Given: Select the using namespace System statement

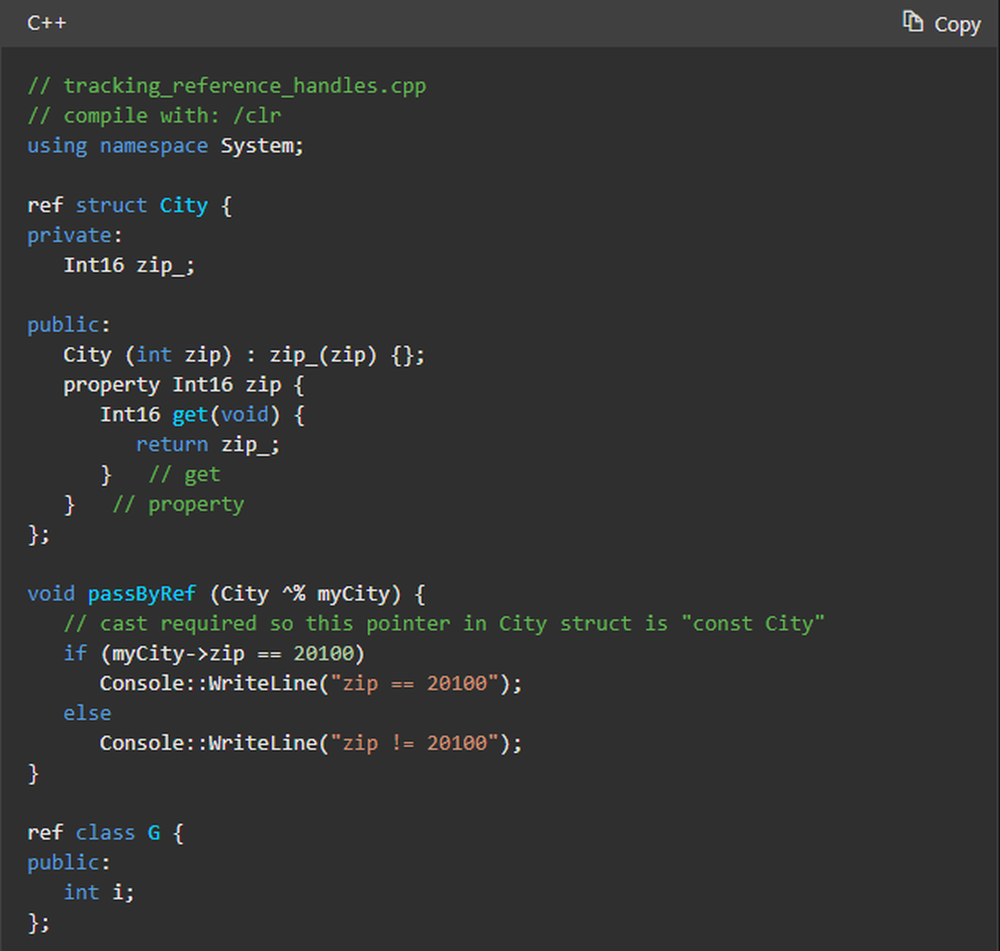Looking at the screenshot, I should click(x=165, y=145).
